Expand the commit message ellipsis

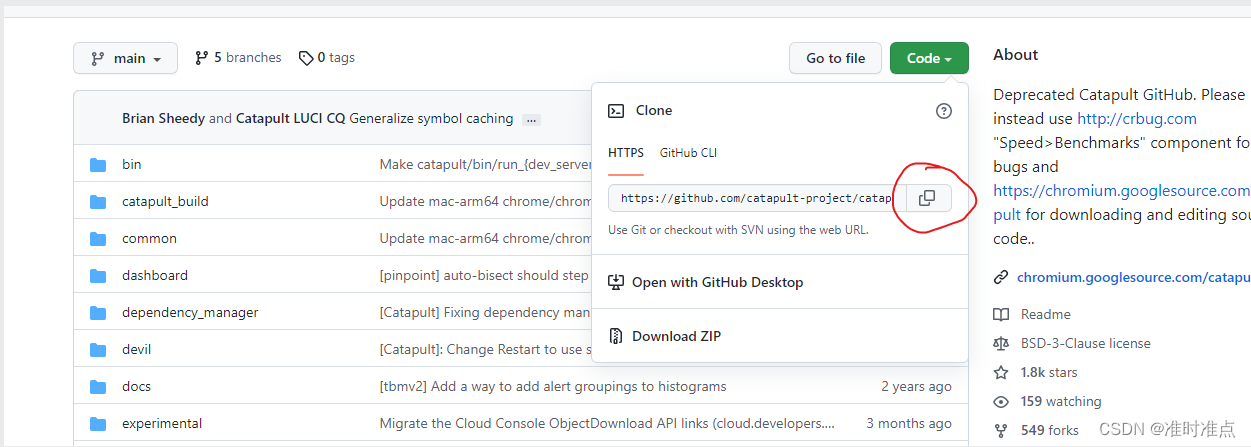click(531, 120)
